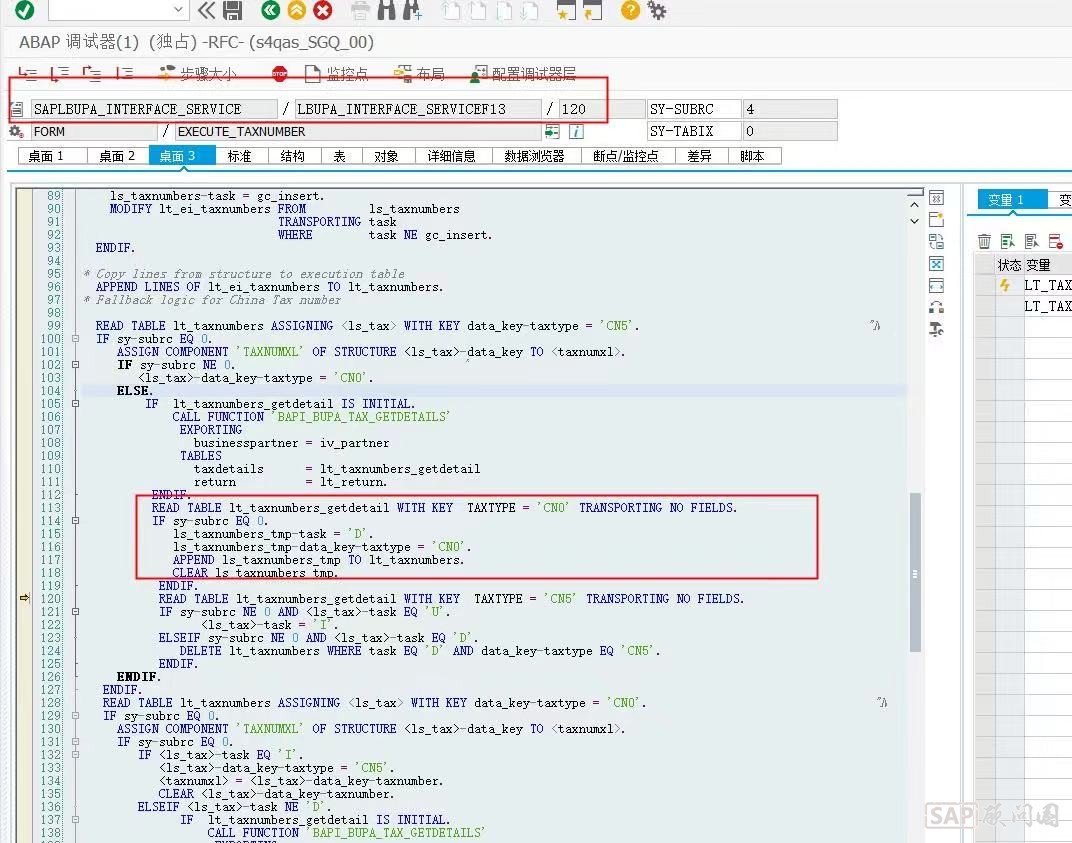Screen dimensions: 1072x843
Task: Click the source code vertical scrollbar thumb
Action: (x=915, y=572)
